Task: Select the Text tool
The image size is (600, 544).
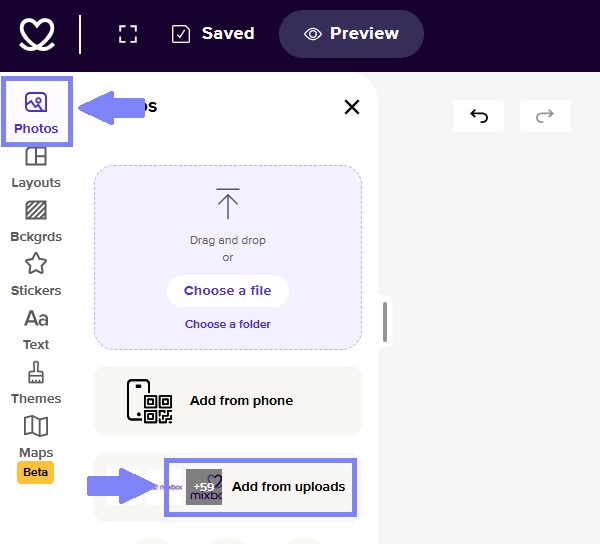Action: pyautogui.click(x=36, y=330)
